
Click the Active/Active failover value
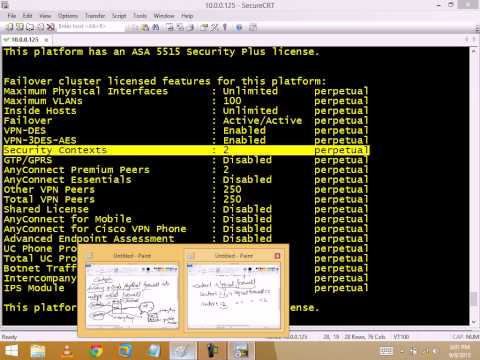(262, 120)
